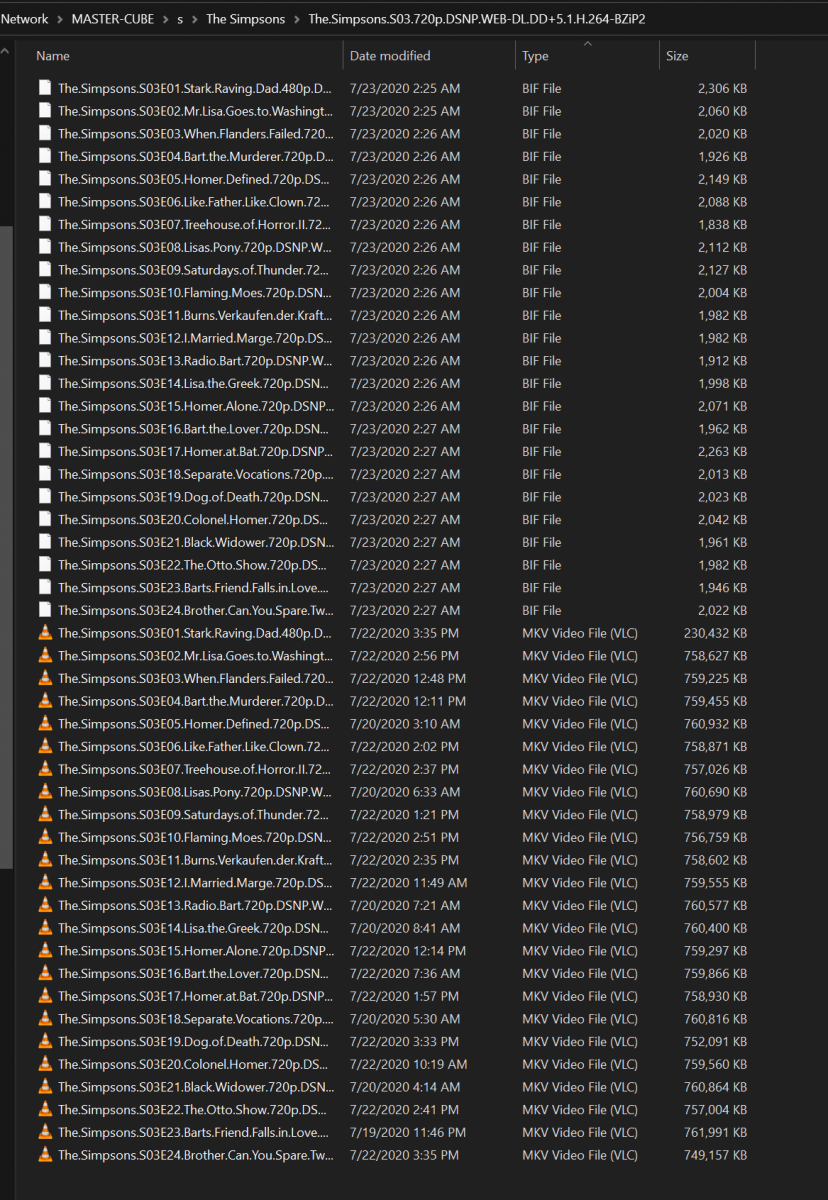Click the BIF file icon for S03E16 Bart the Lover
Viewport: 828px width, 1200px height.
[45, 428]
